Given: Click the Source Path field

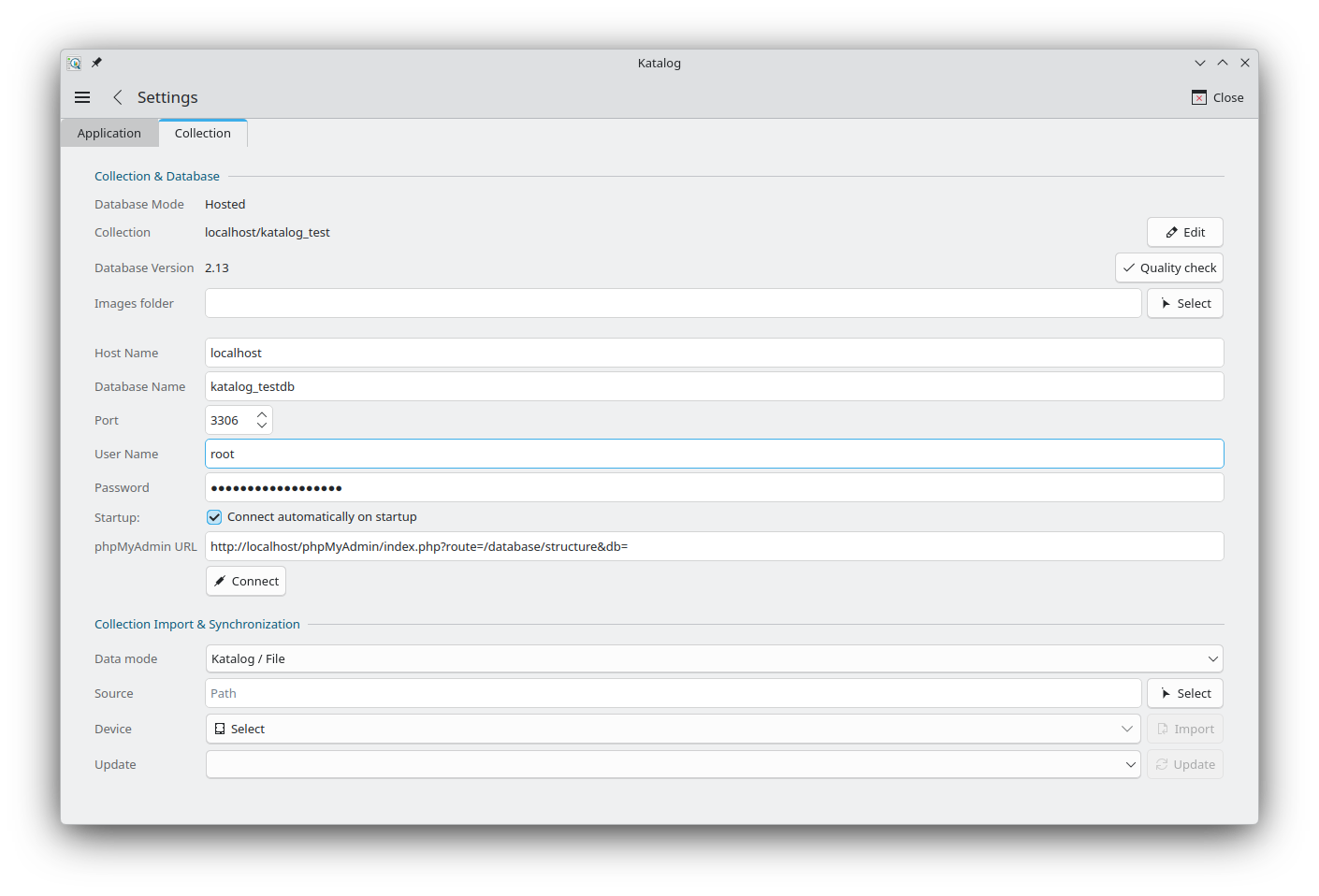Looking at the screenshot, I should click(673, 693).
